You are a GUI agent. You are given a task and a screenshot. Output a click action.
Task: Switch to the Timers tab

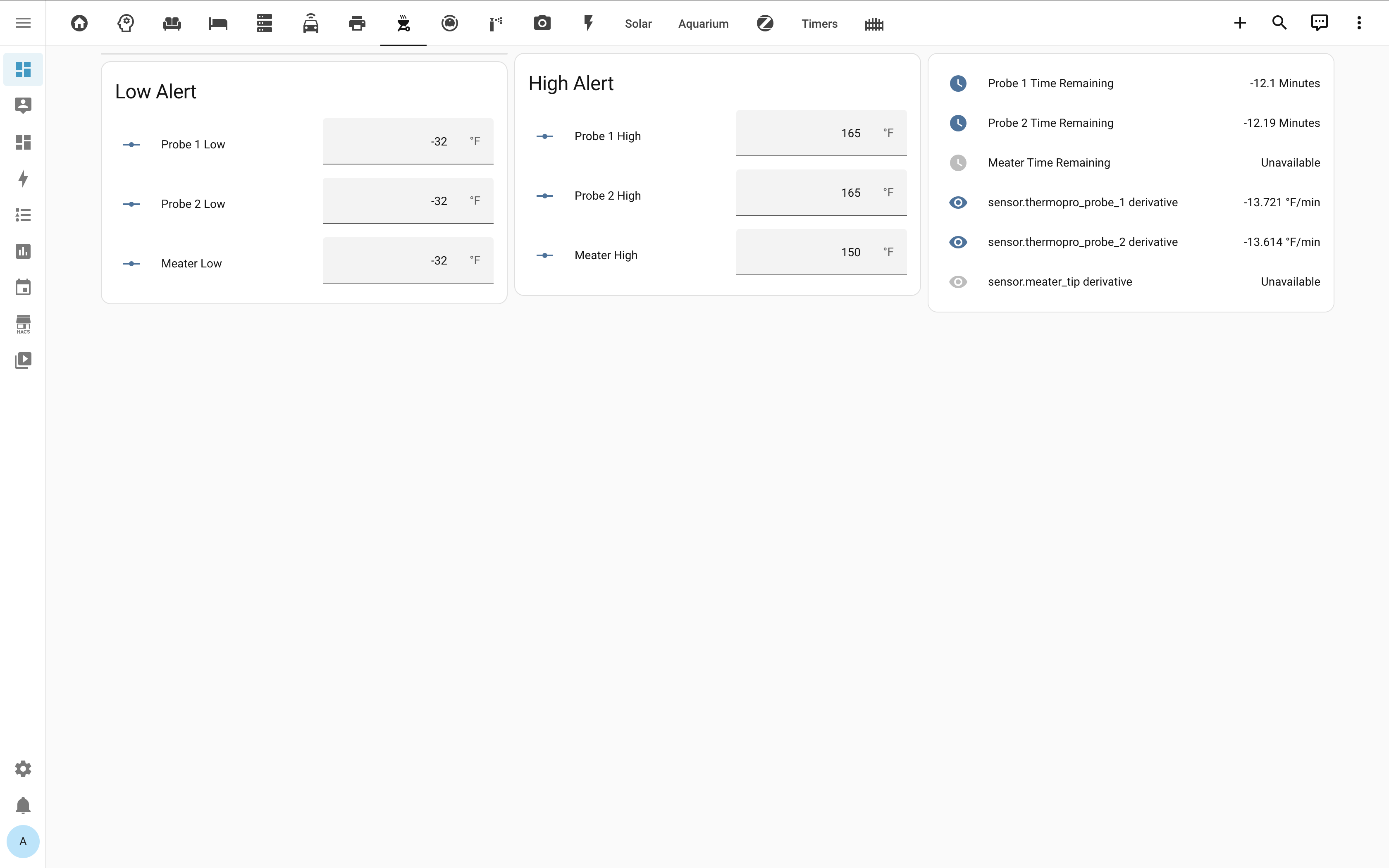pos(820,24)
